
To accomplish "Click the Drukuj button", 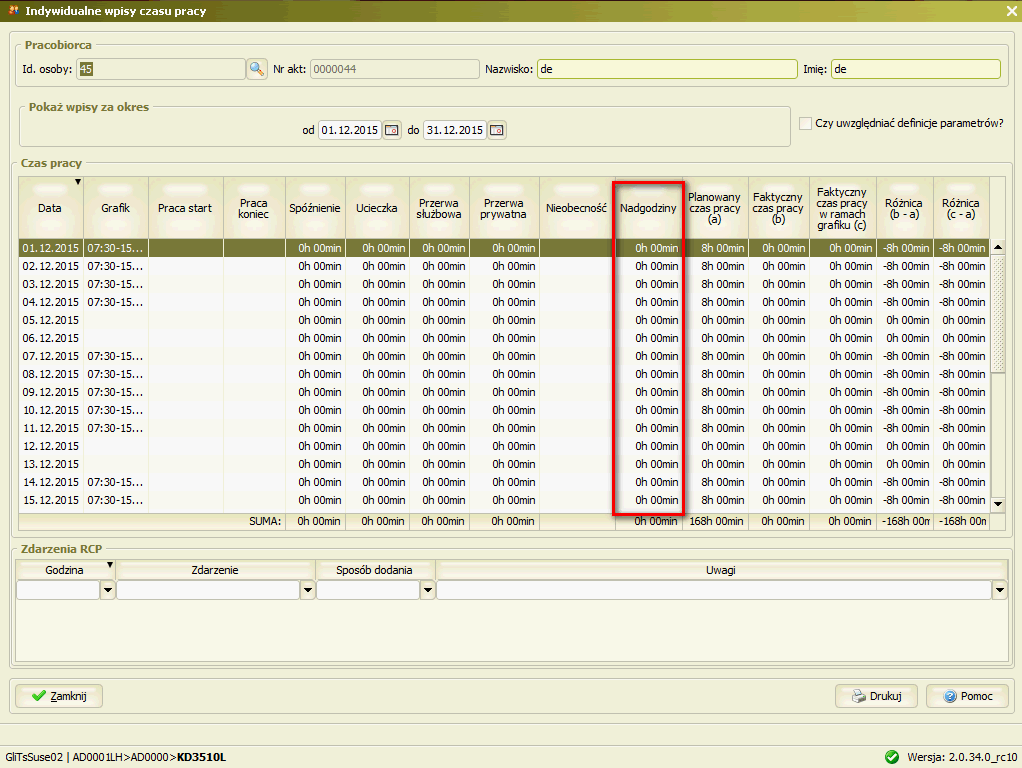I will (877, 696).
